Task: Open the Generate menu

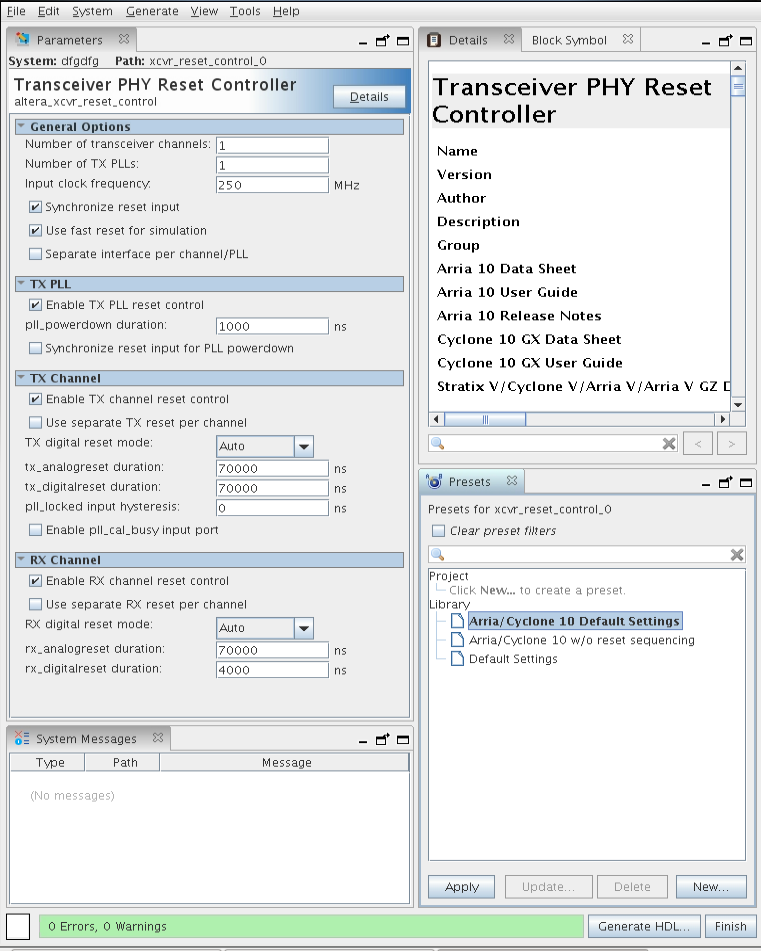Action: 152,11
